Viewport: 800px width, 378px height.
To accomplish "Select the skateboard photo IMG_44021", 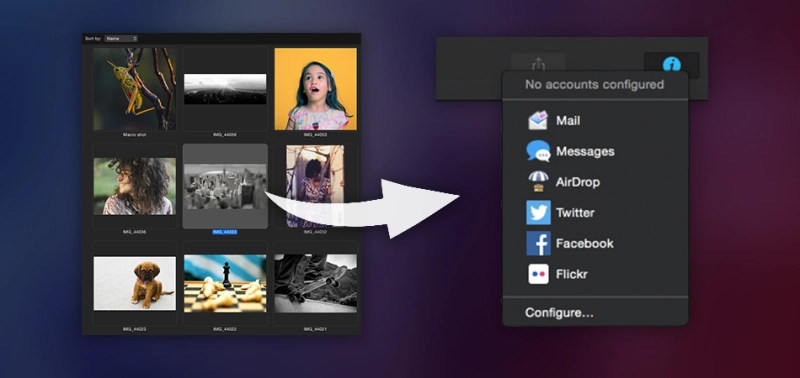I will coord(315,284).
